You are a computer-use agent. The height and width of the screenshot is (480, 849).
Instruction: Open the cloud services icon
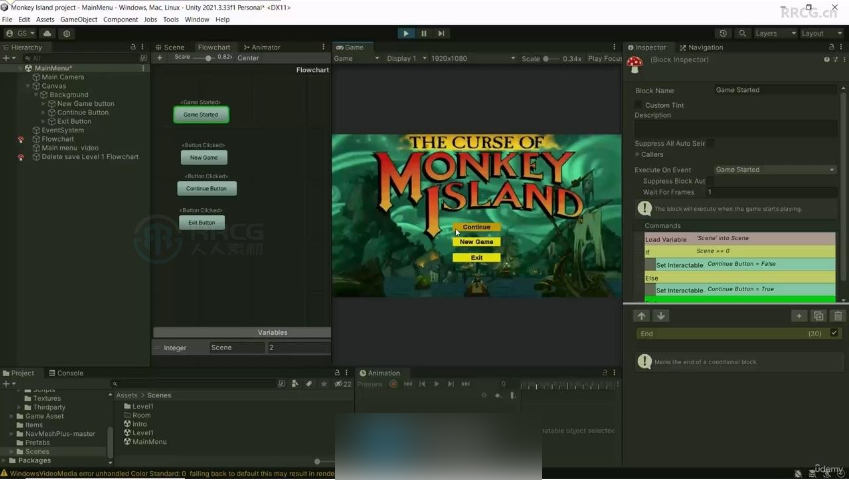(47, 34)
